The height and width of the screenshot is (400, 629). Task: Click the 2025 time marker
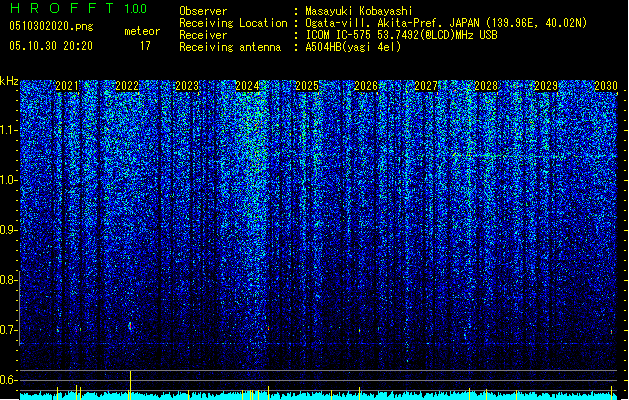pyautogui.click(x=307, y=86)
